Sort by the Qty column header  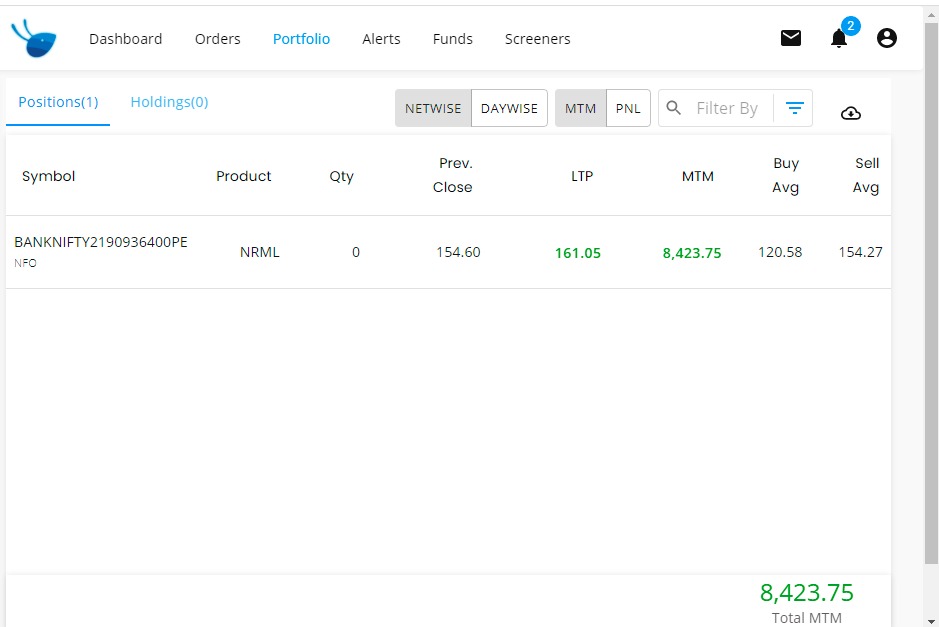(341, 176)
